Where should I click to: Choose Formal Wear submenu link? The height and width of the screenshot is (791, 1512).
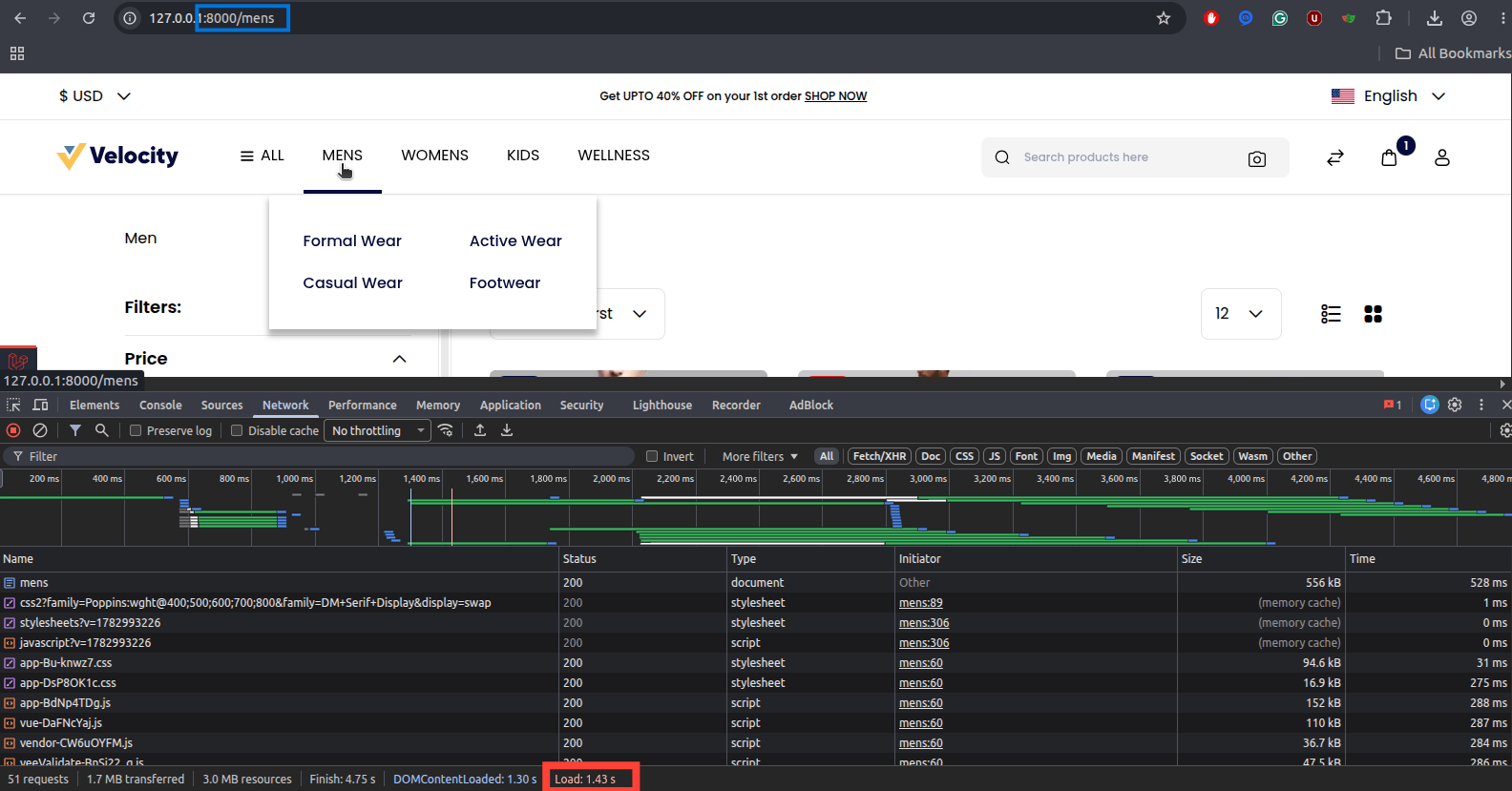pos(352,241)
